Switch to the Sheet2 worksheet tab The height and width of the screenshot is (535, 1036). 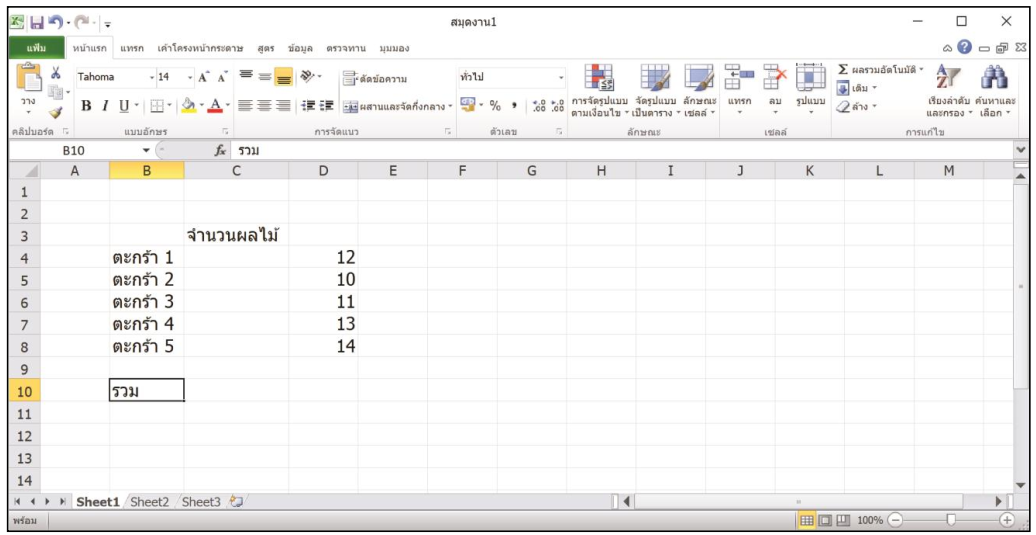pos(150,502)
